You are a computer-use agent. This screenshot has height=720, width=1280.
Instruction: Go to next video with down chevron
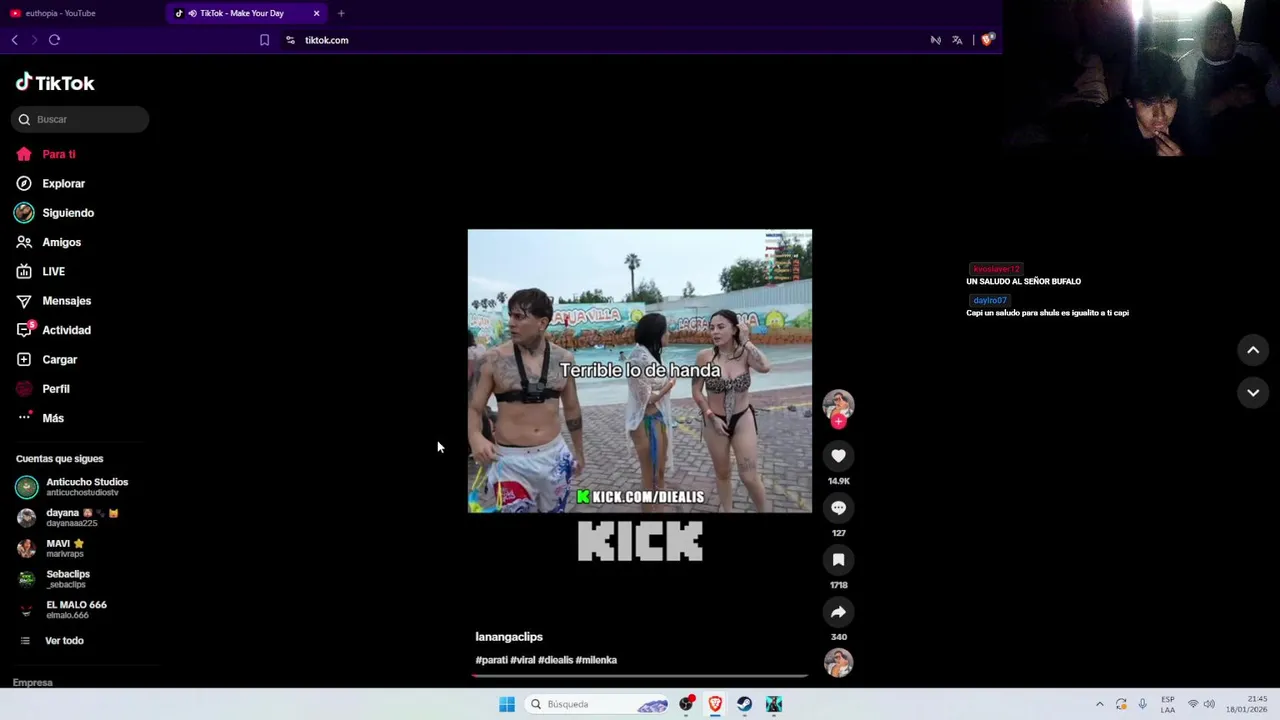point(1253,393)
